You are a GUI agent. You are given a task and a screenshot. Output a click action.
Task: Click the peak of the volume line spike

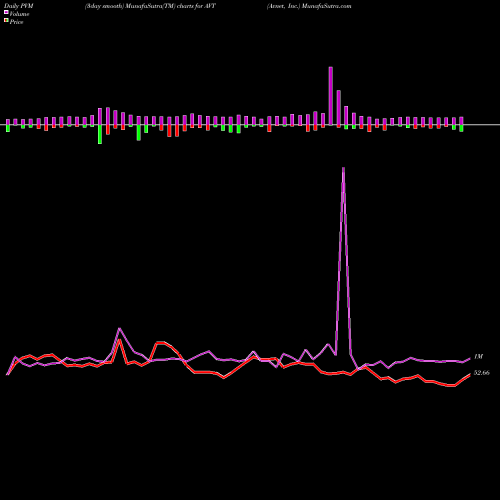[x=343, y=168]
